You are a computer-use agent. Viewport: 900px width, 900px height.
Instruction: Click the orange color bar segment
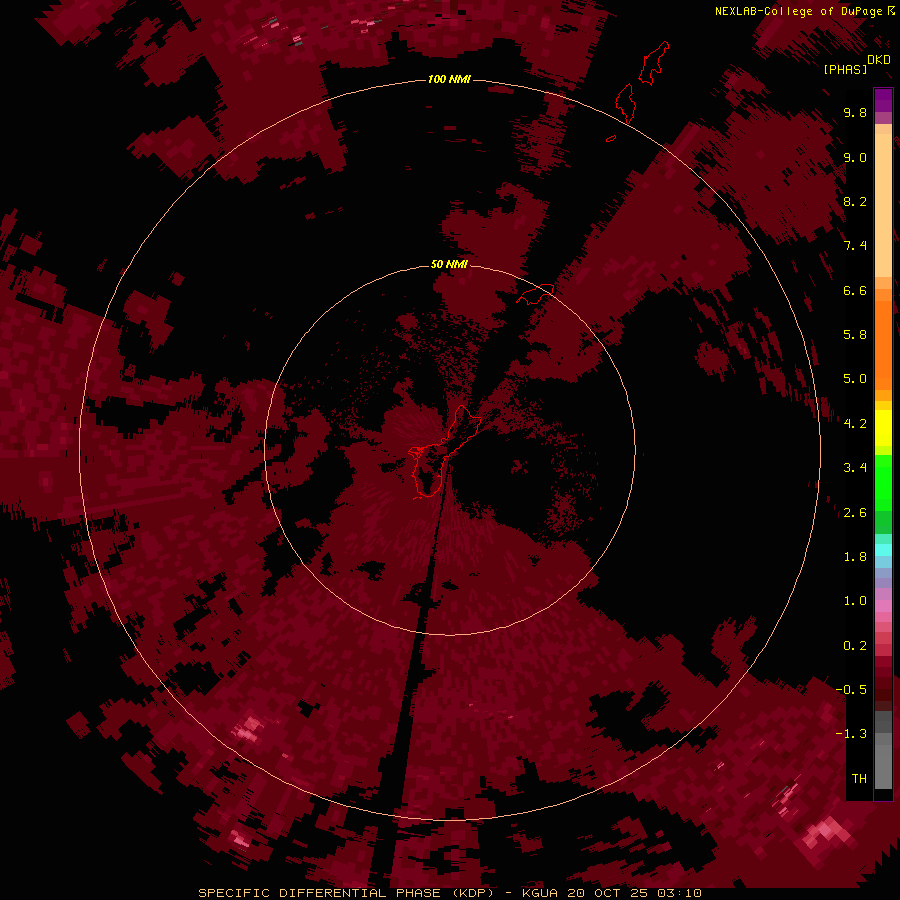point(883,346)
